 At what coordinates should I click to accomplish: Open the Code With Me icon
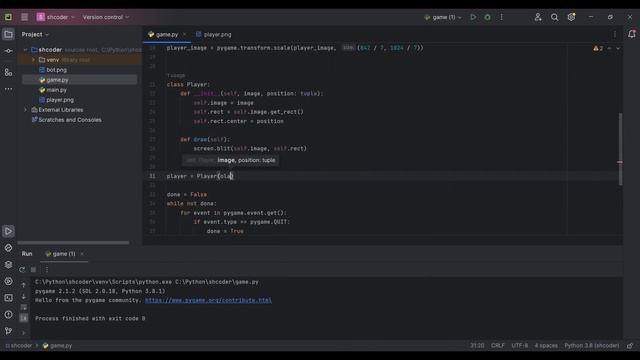click(538, 17)
